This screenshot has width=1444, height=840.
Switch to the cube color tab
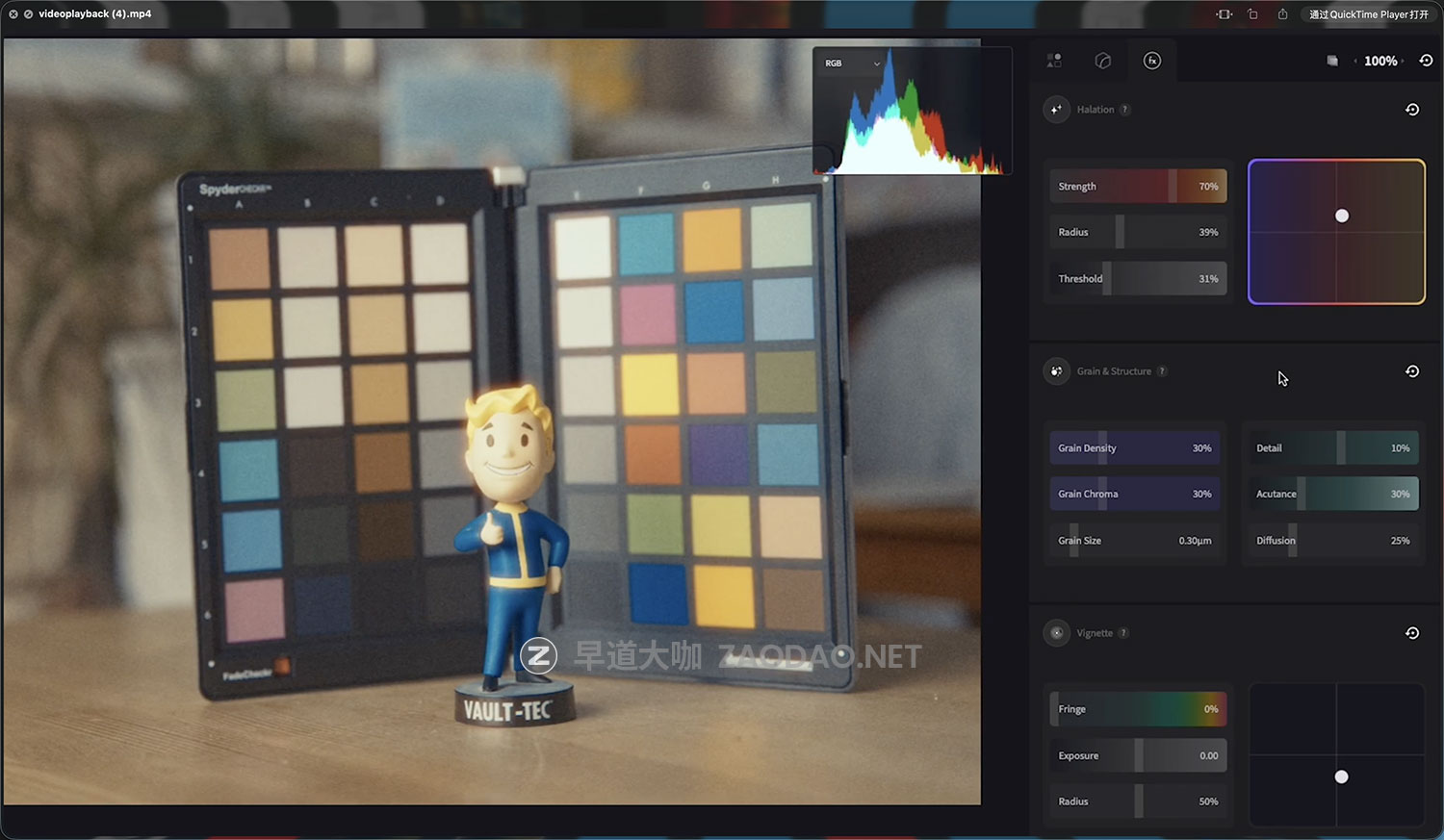pyautogui.click(x=1103, y=61)
